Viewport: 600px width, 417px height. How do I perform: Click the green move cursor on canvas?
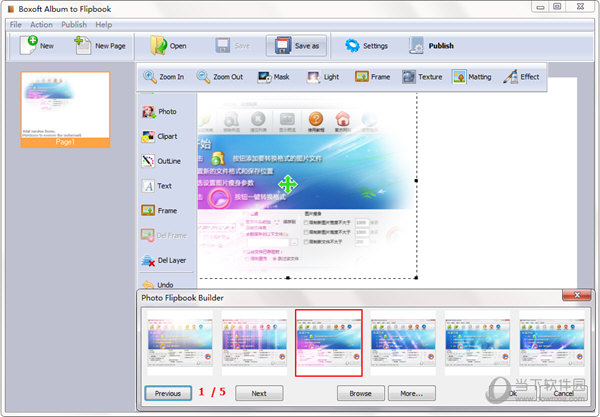click(x=288, y=185)
